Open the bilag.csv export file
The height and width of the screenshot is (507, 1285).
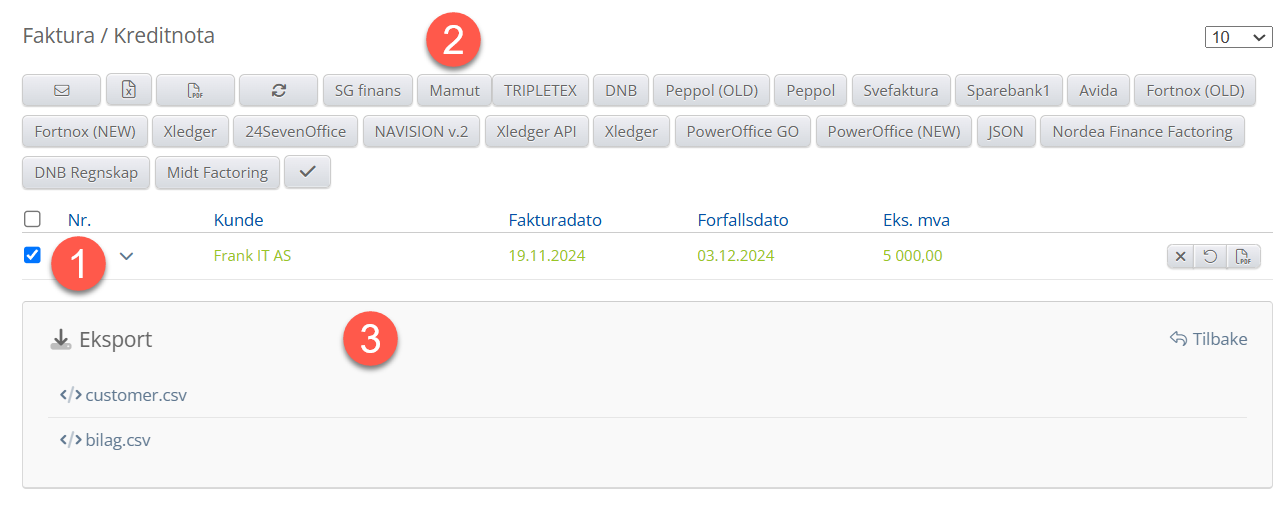[118, 439]
